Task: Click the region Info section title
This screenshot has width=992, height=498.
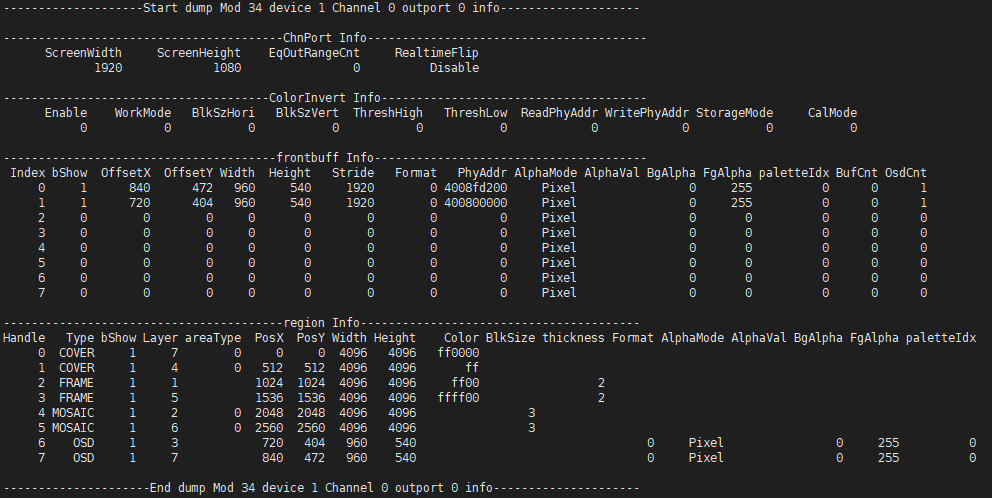Action: point(321,323)
